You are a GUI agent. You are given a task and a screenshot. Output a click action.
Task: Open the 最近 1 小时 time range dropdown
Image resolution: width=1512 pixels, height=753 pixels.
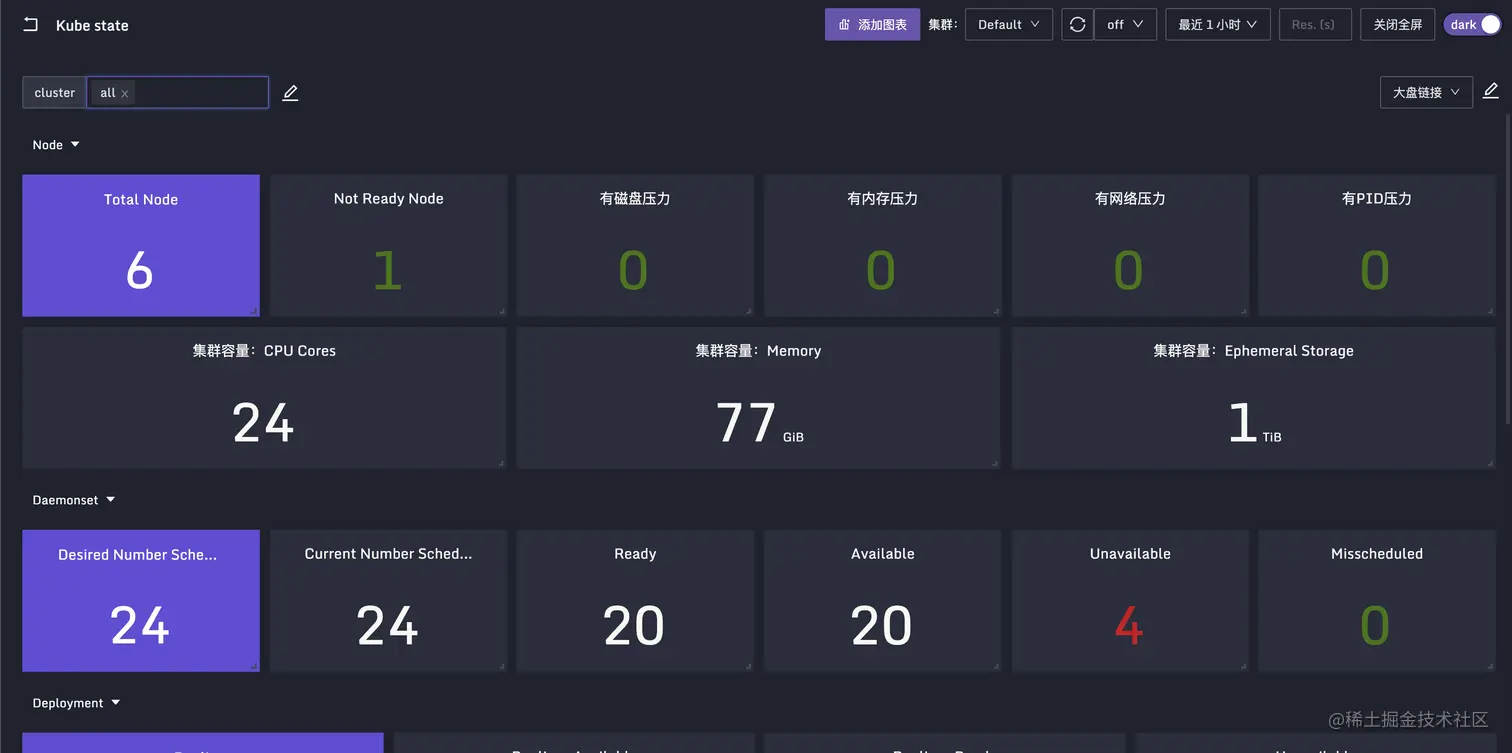[x=1218, y=25]
